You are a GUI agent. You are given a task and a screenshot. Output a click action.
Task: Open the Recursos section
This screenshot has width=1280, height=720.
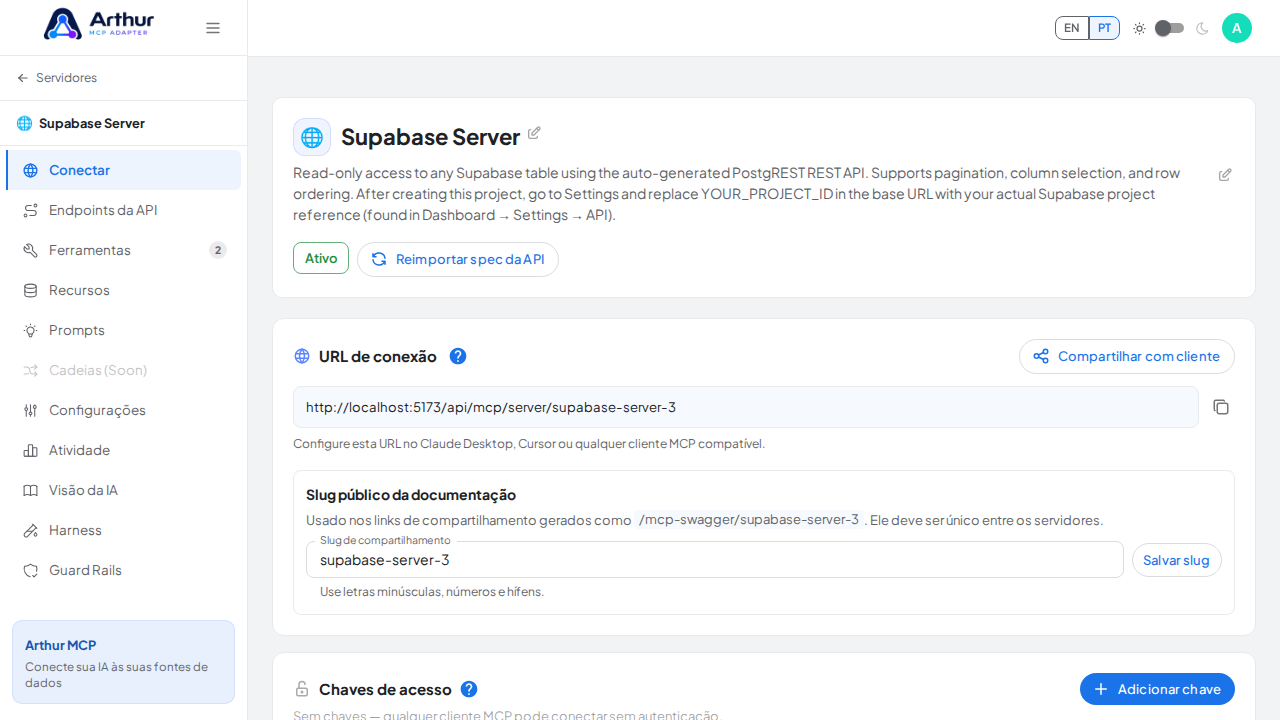124,290
